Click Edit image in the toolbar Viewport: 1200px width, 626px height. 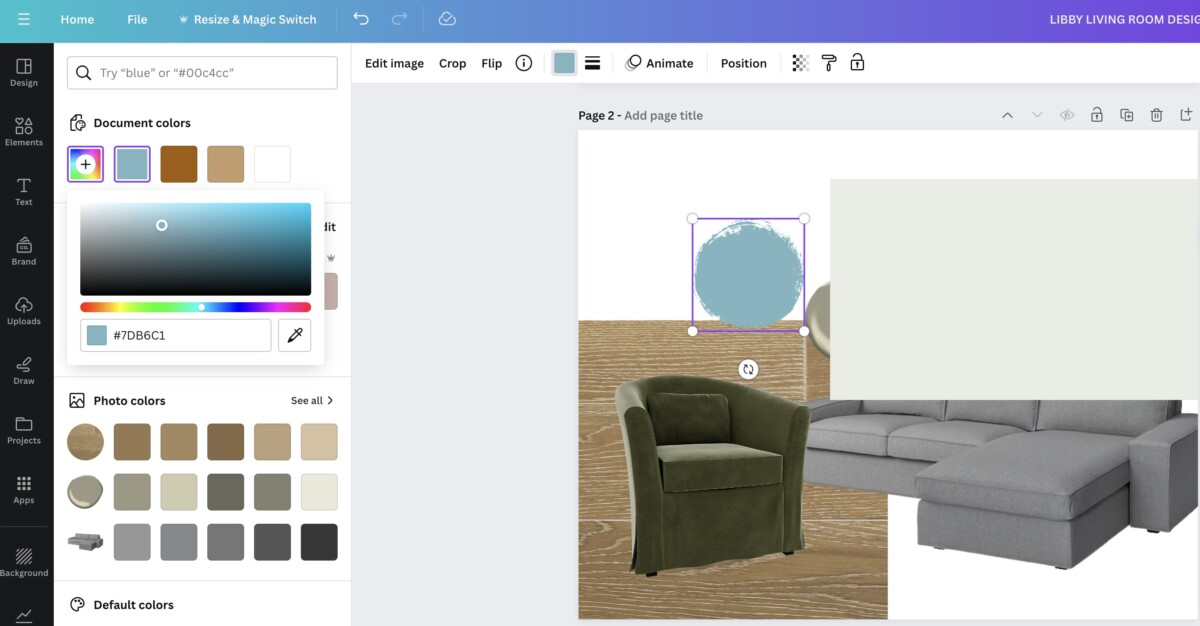click(x=393, y=62)
